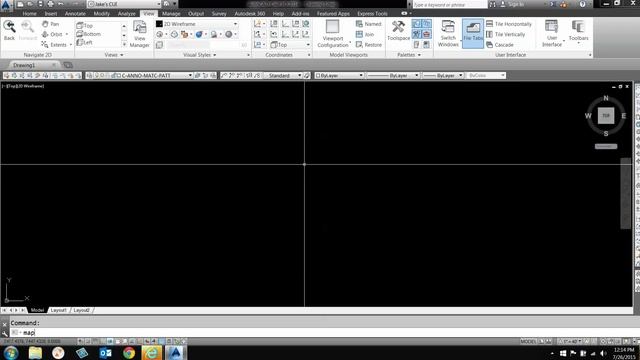Select the Drawing1 file tab

click(24, 65)
